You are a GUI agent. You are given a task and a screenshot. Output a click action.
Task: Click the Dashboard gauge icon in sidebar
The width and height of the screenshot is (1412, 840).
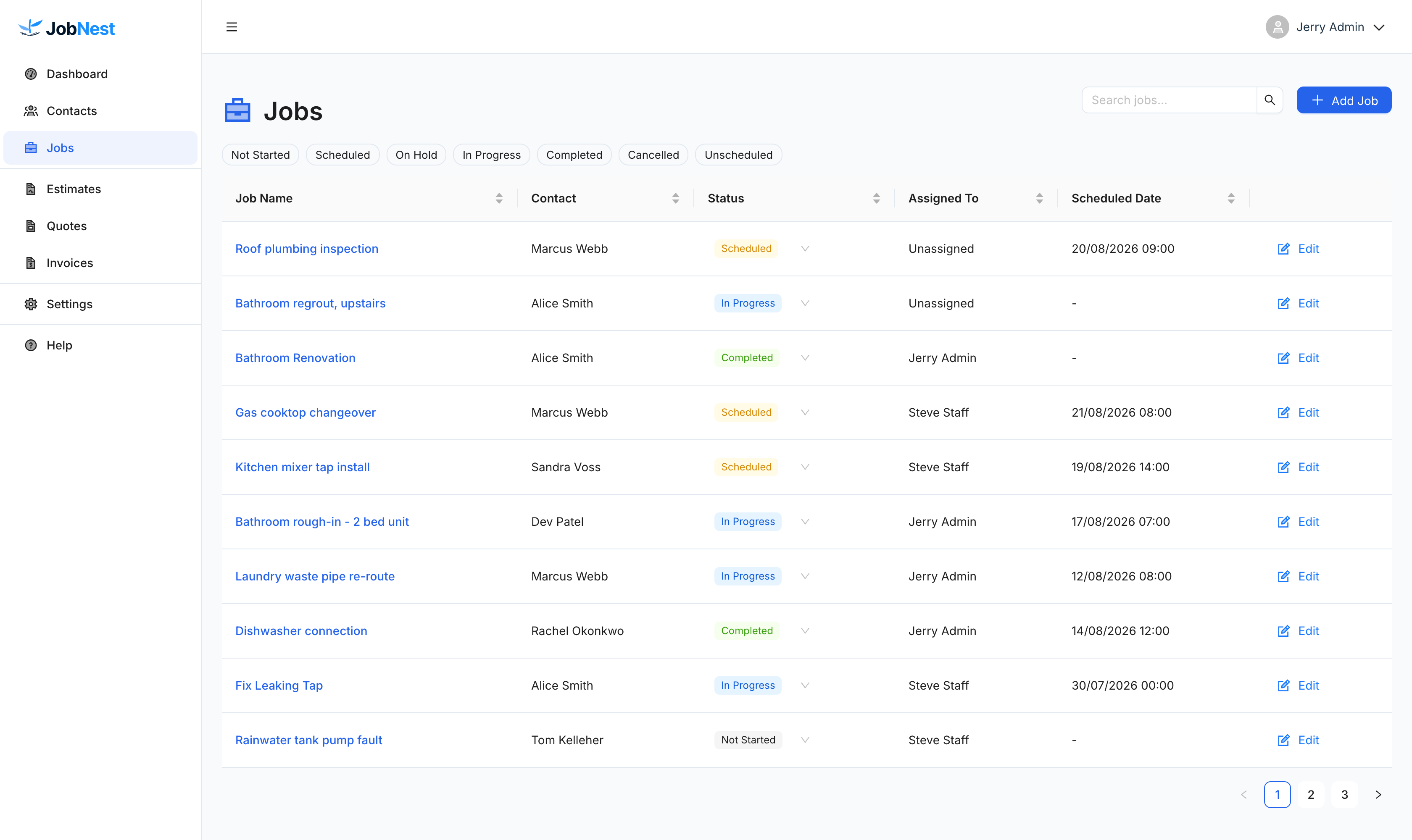coord(31,74)
